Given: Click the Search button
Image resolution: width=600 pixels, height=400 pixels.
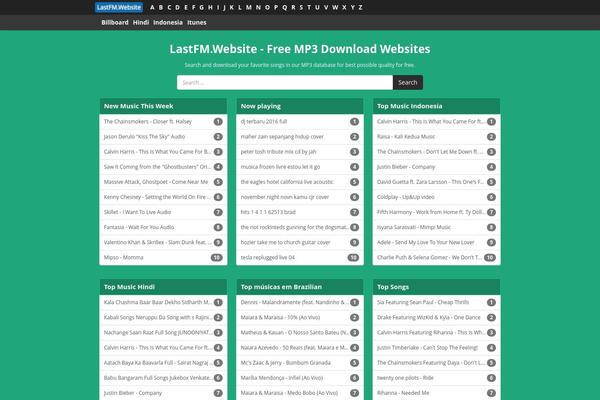Looking at the screenshot, I should [x=408, y=82].
